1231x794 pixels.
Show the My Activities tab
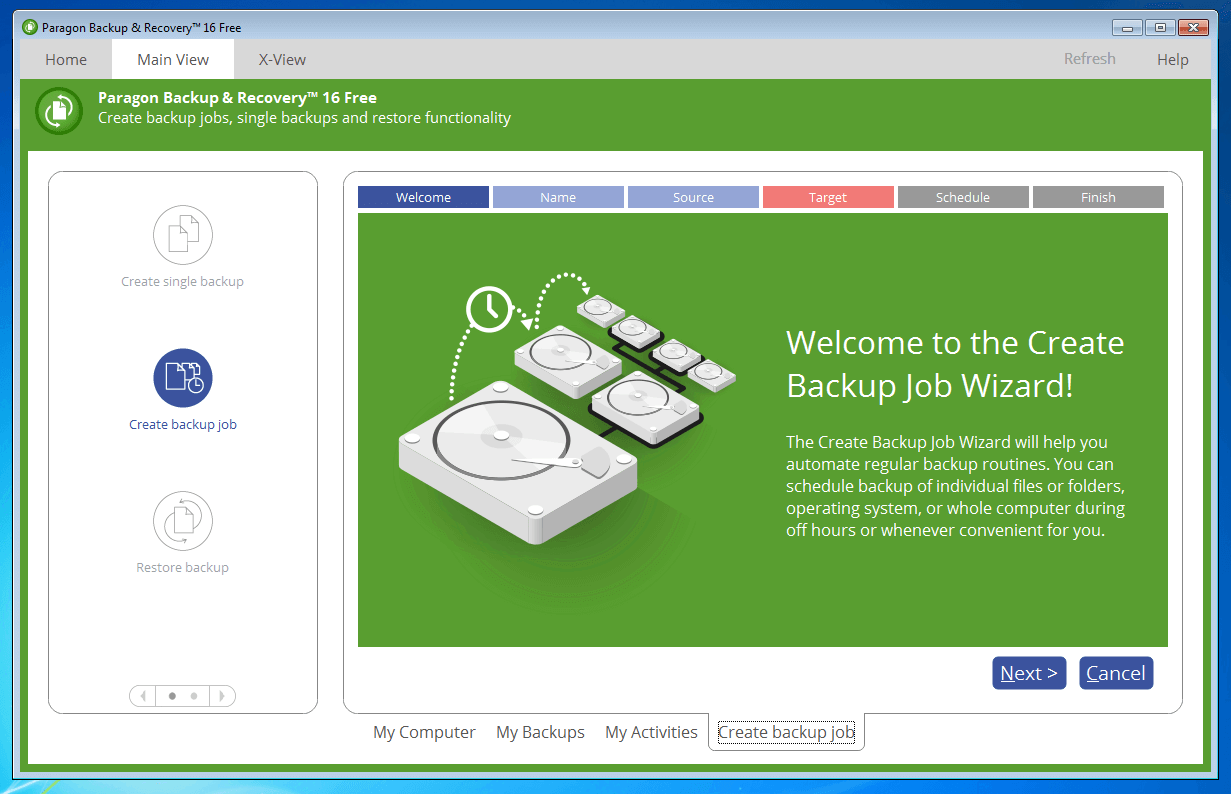click(651, 732)
